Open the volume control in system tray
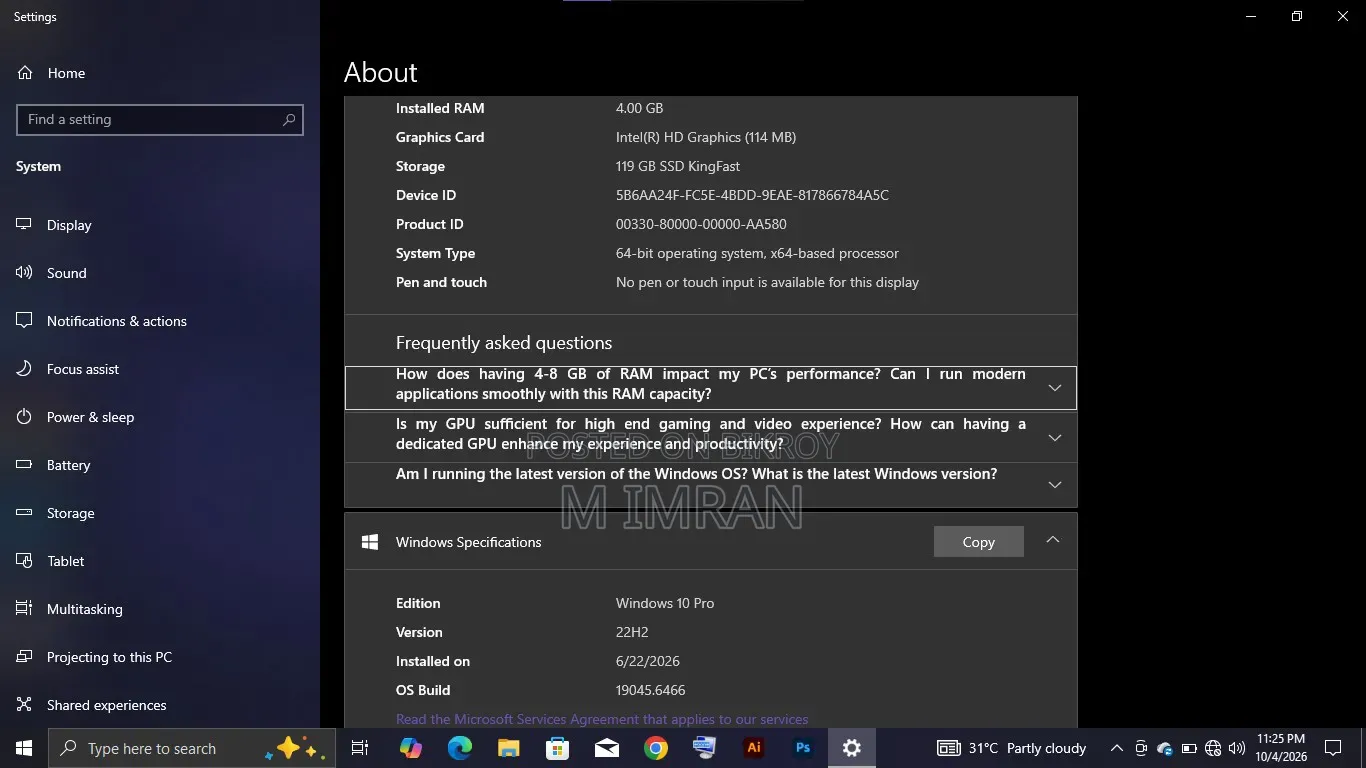 (1237, 748)
